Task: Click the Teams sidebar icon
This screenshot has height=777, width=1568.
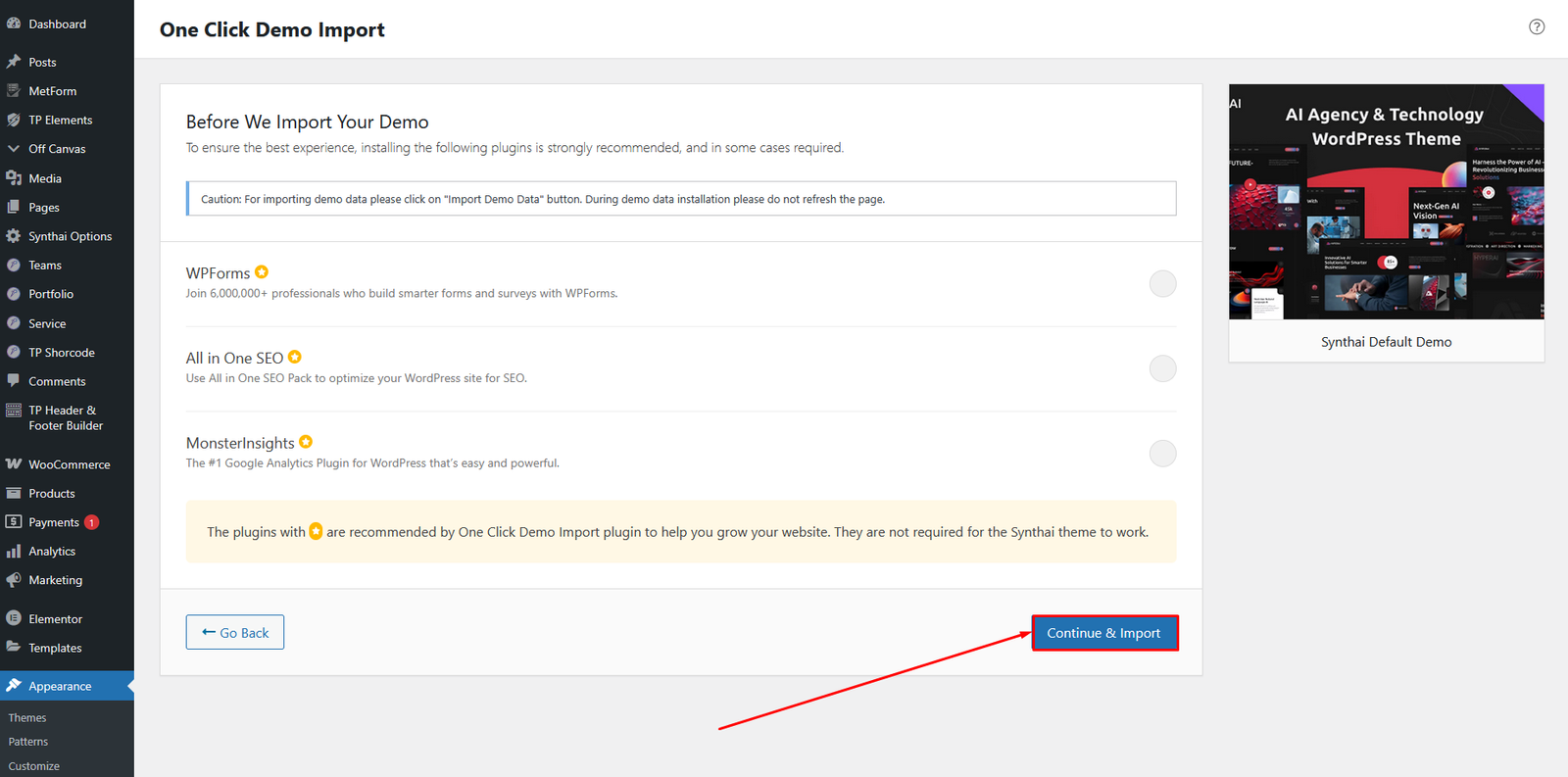Action: click(x=14, y=266)
